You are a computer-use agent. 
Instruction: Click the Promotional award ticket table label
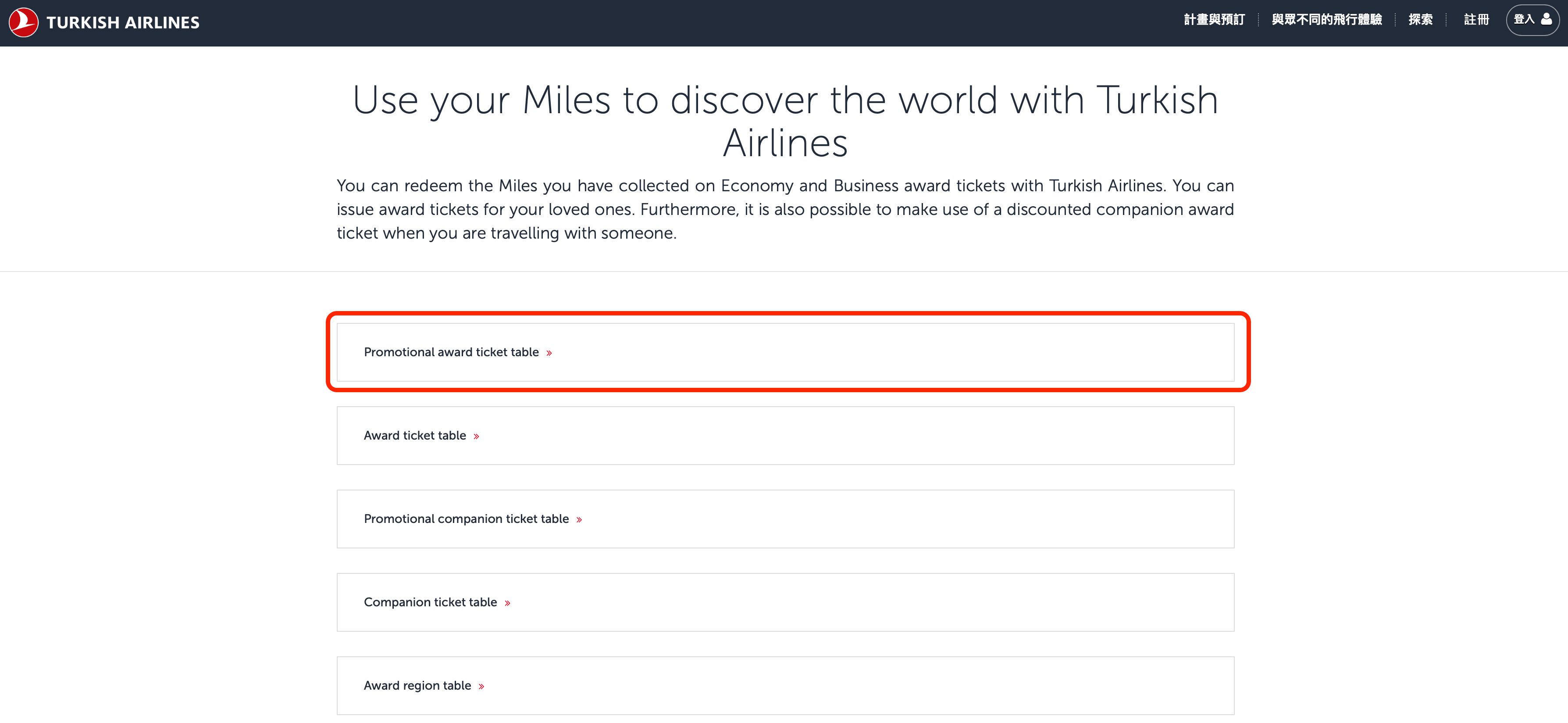pos(451,352)
